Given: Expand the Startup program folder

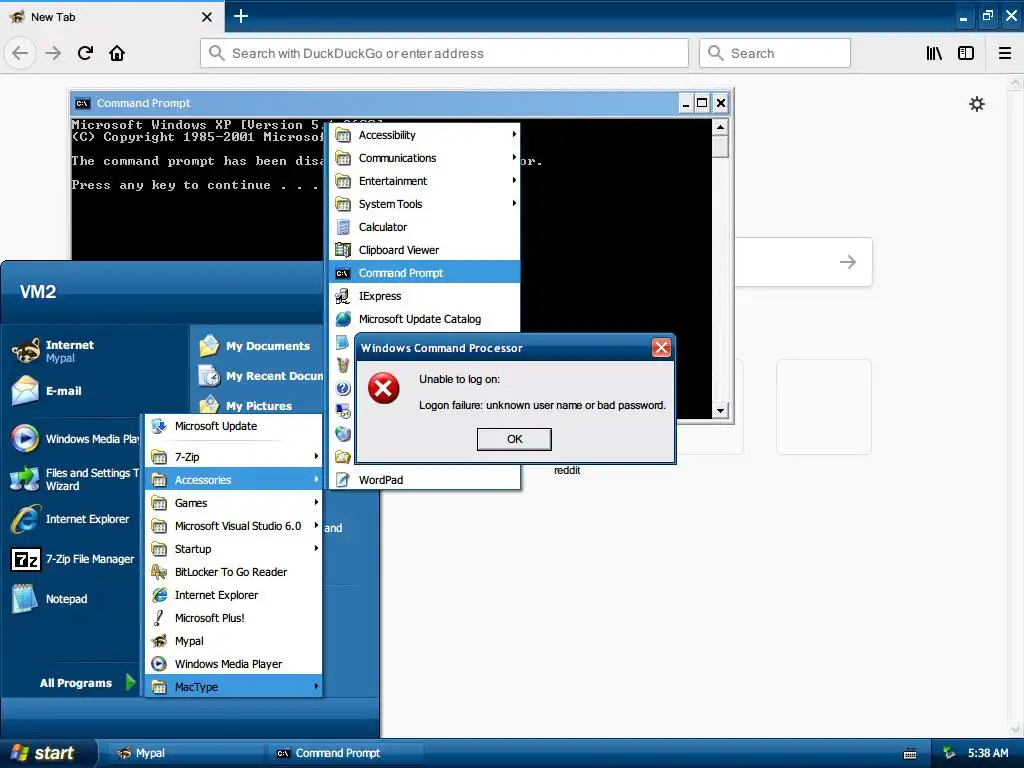Looking at the screenshot, I should [234, 549].
